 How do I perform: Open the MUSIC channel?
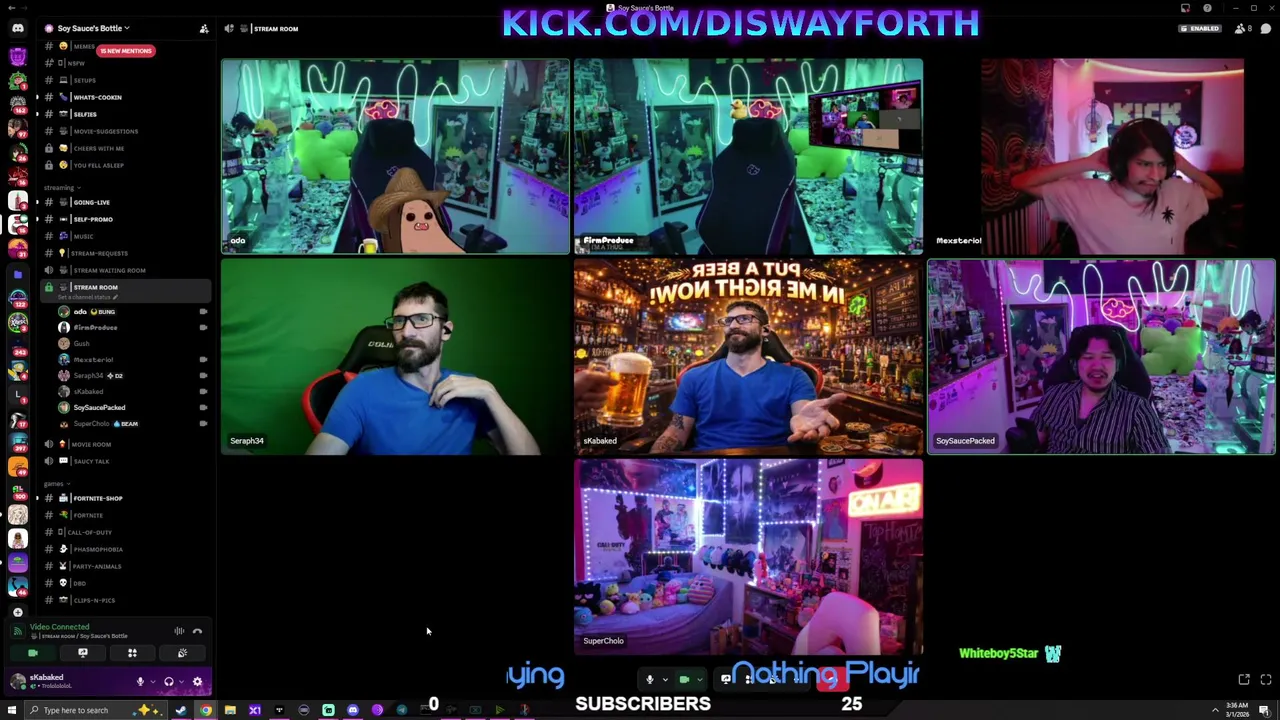point(125,236)
